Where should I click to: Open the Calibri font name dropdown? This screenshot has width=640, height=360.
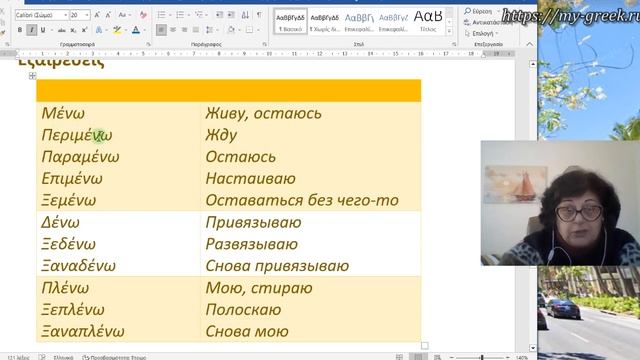coord(65,15)
